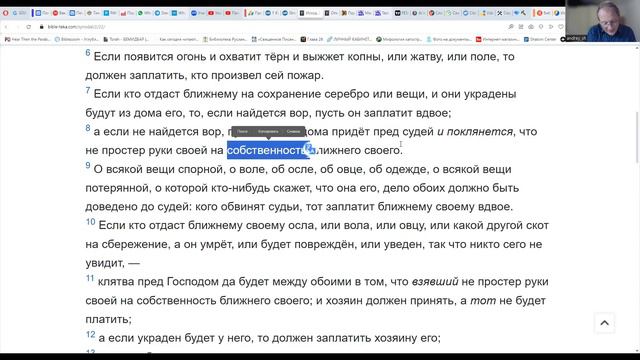Open Мифология bookmark with green icon
This screenshot has height=360, width=640.
point(399,39)
